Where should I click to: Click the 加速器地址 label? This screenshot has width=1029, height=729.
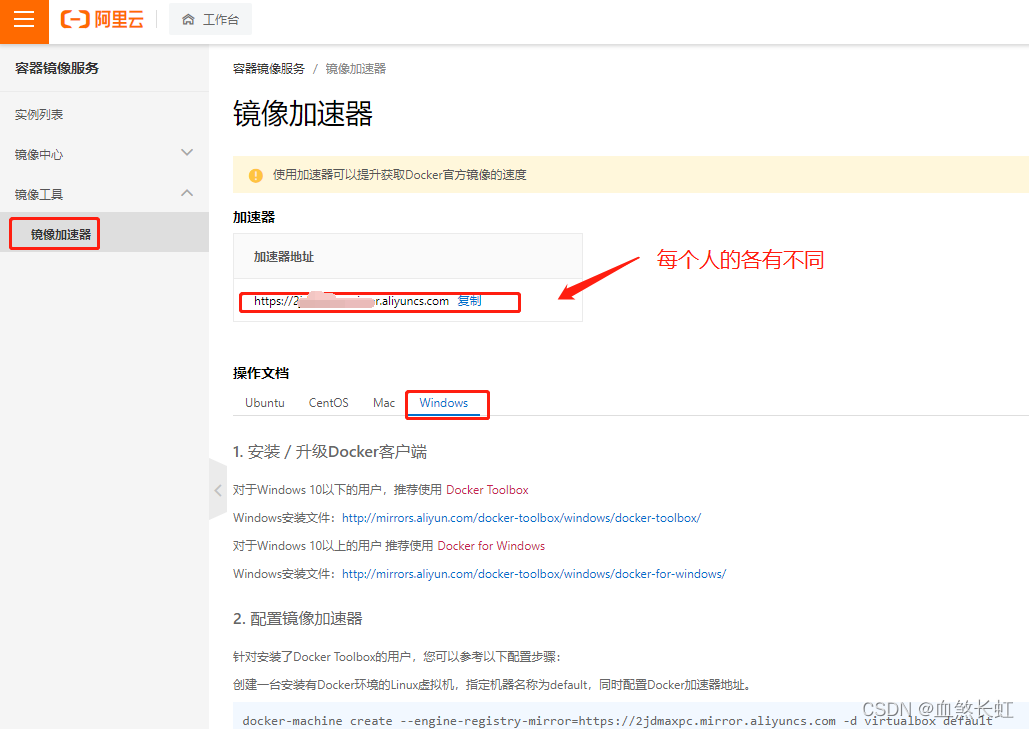tap(284, 257)
